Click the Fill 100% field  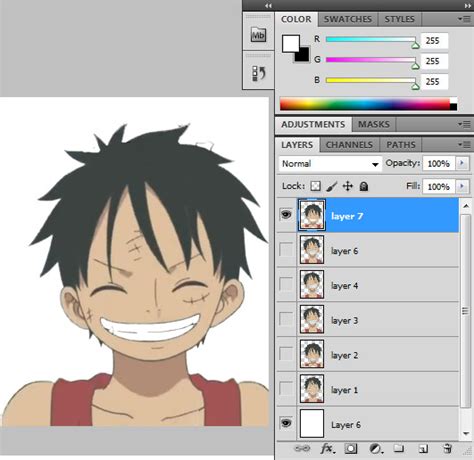(x=439, y=186)
